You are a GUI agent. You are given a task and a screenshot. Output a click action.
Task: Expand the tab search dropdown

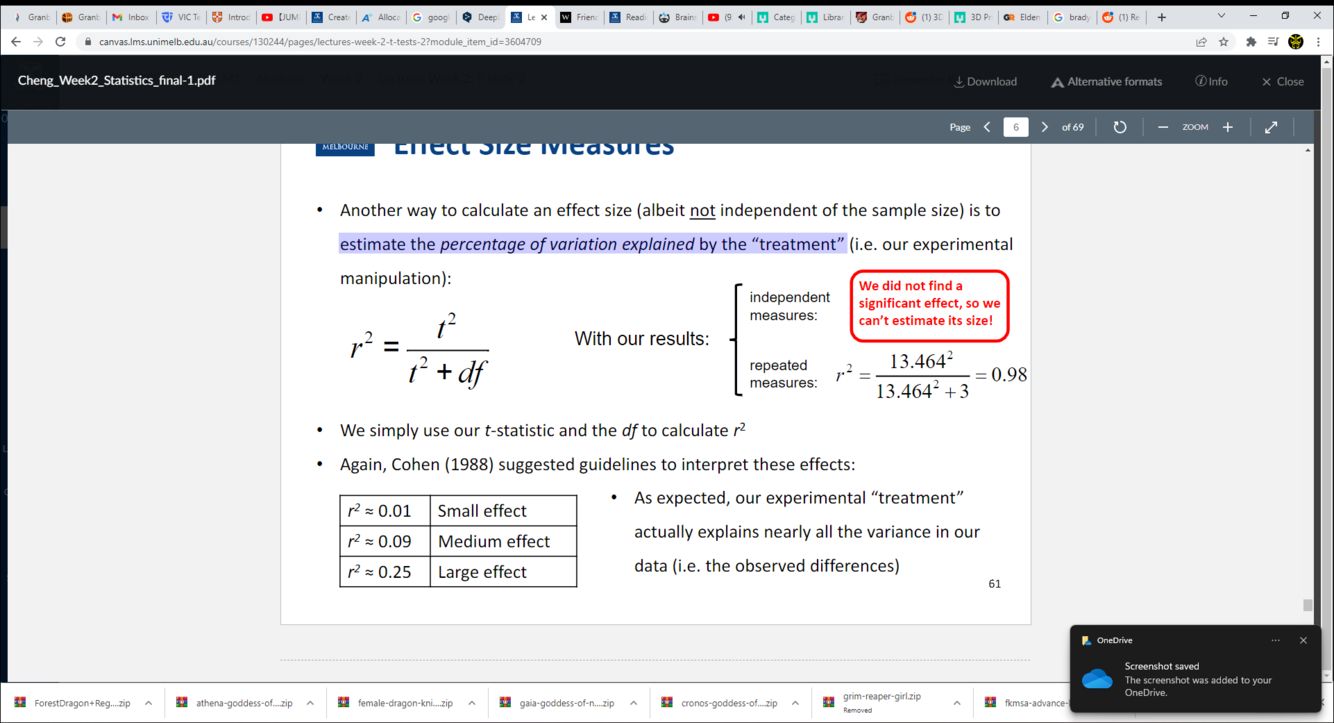click(1221, 16)
